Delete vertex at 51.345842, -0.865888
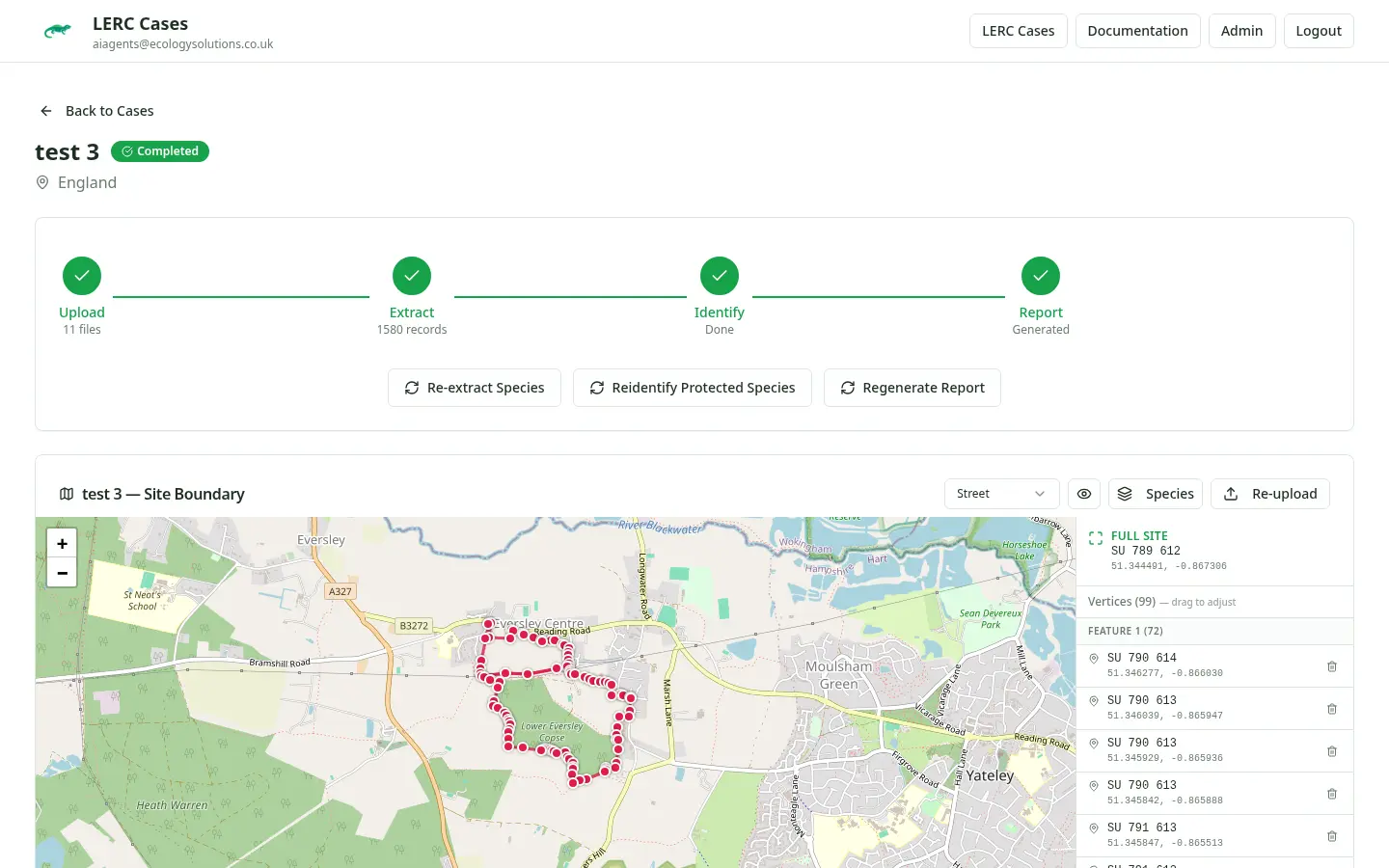This screenshot has width=1389, height=868. (x=1332, y=794)
